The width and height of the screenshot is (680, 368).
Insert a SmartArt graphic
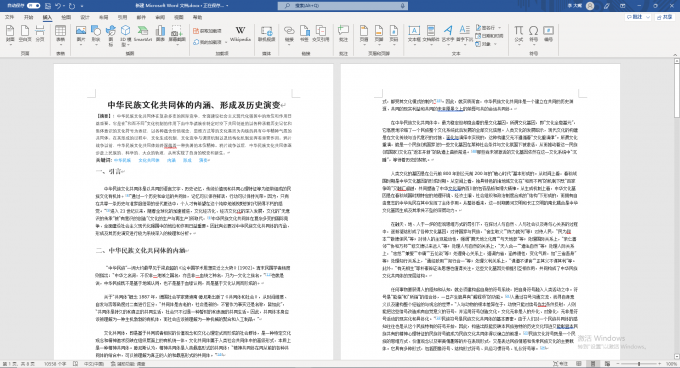[143, 34]
